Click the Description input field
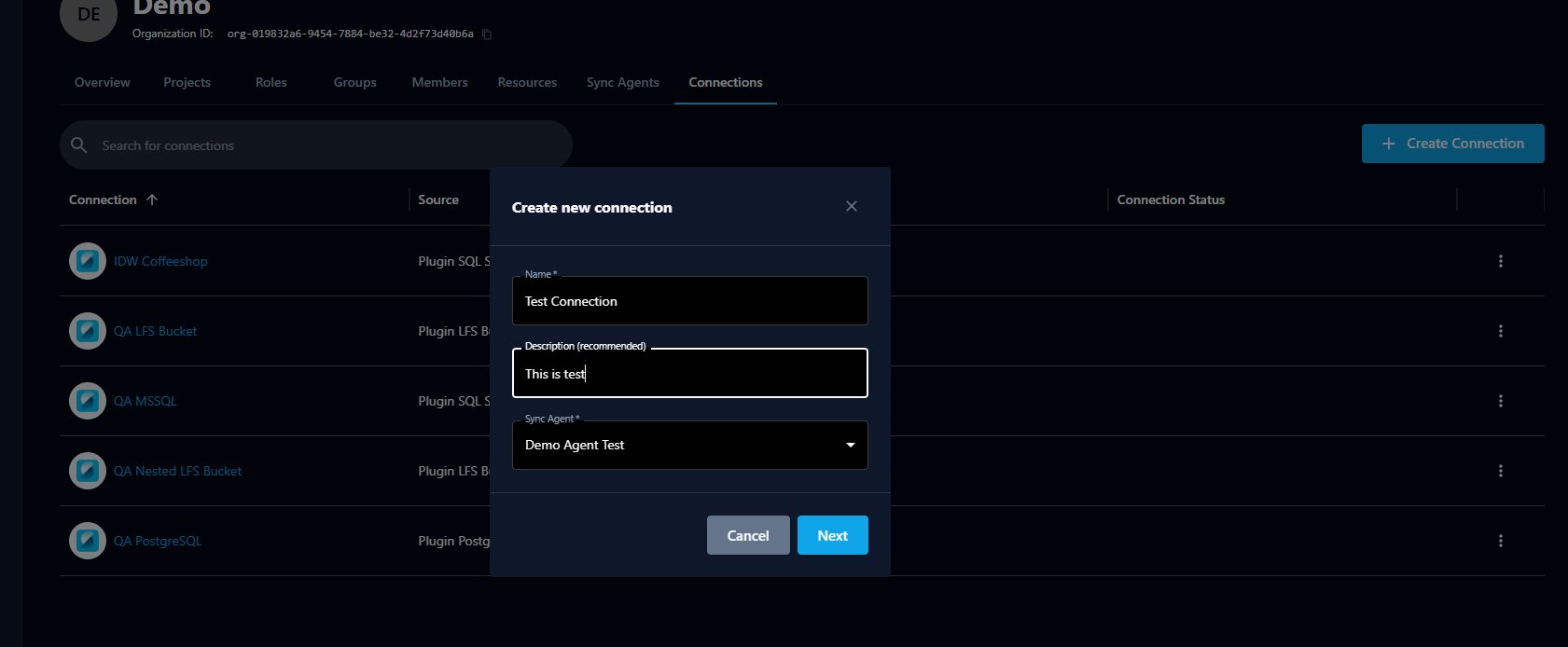The height and width of the screenshot is (647, 1568). point(690,373)
